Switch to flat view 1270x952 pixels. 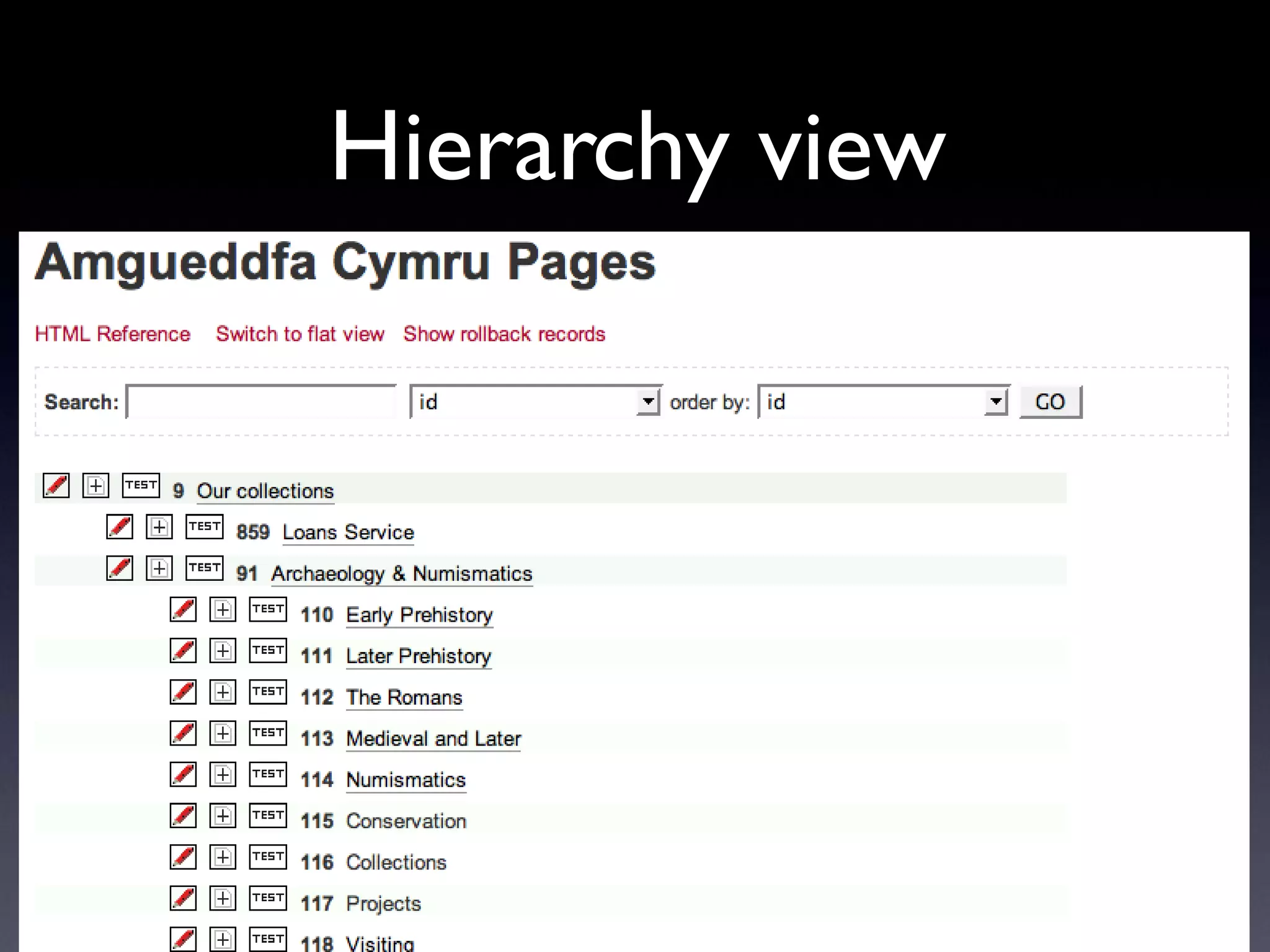pos(300,334)
